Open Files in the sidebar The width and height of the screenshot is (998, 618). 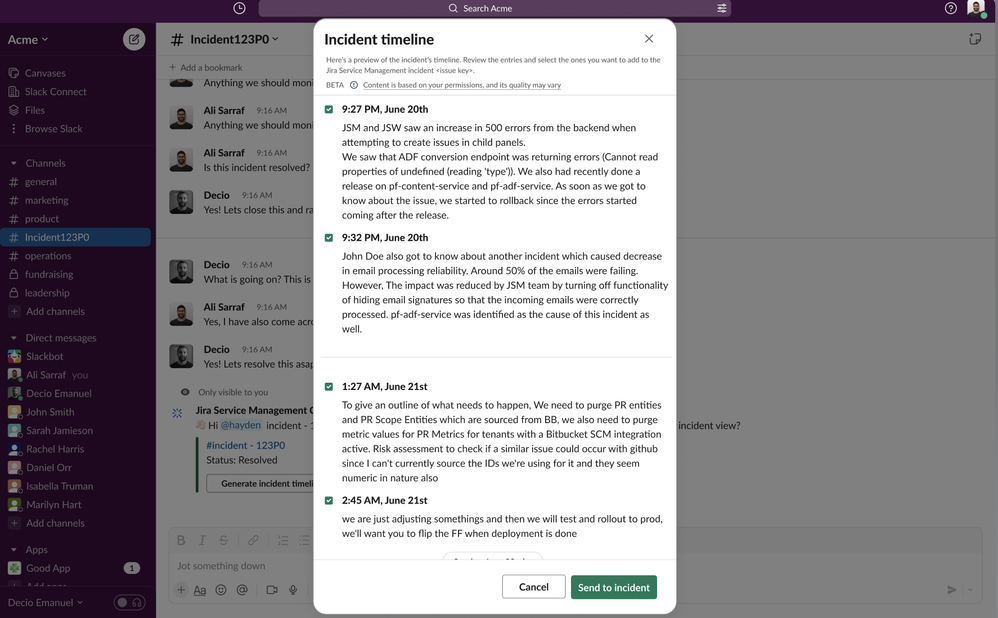(34, 110)
